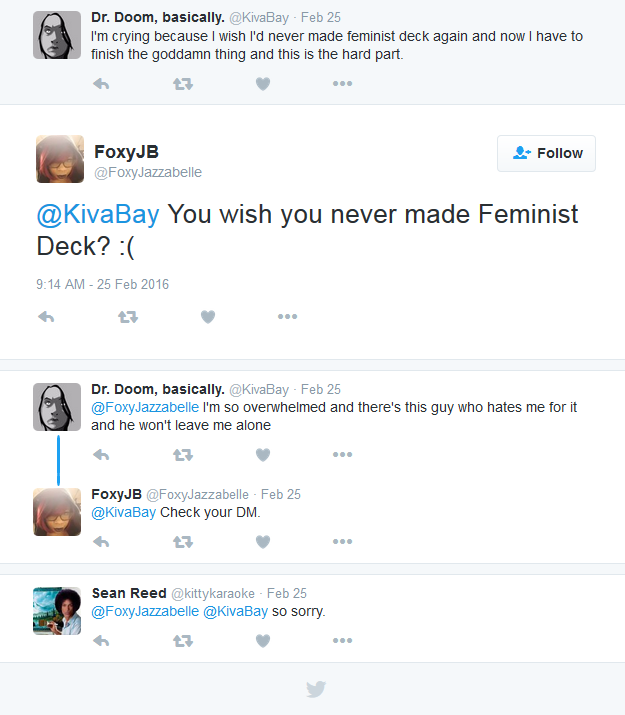Open the 9:14 AM - 25 Feb 2016 timestamp
Screen dimensions: 625x715
pyautogui.click(x=102, y=284)
